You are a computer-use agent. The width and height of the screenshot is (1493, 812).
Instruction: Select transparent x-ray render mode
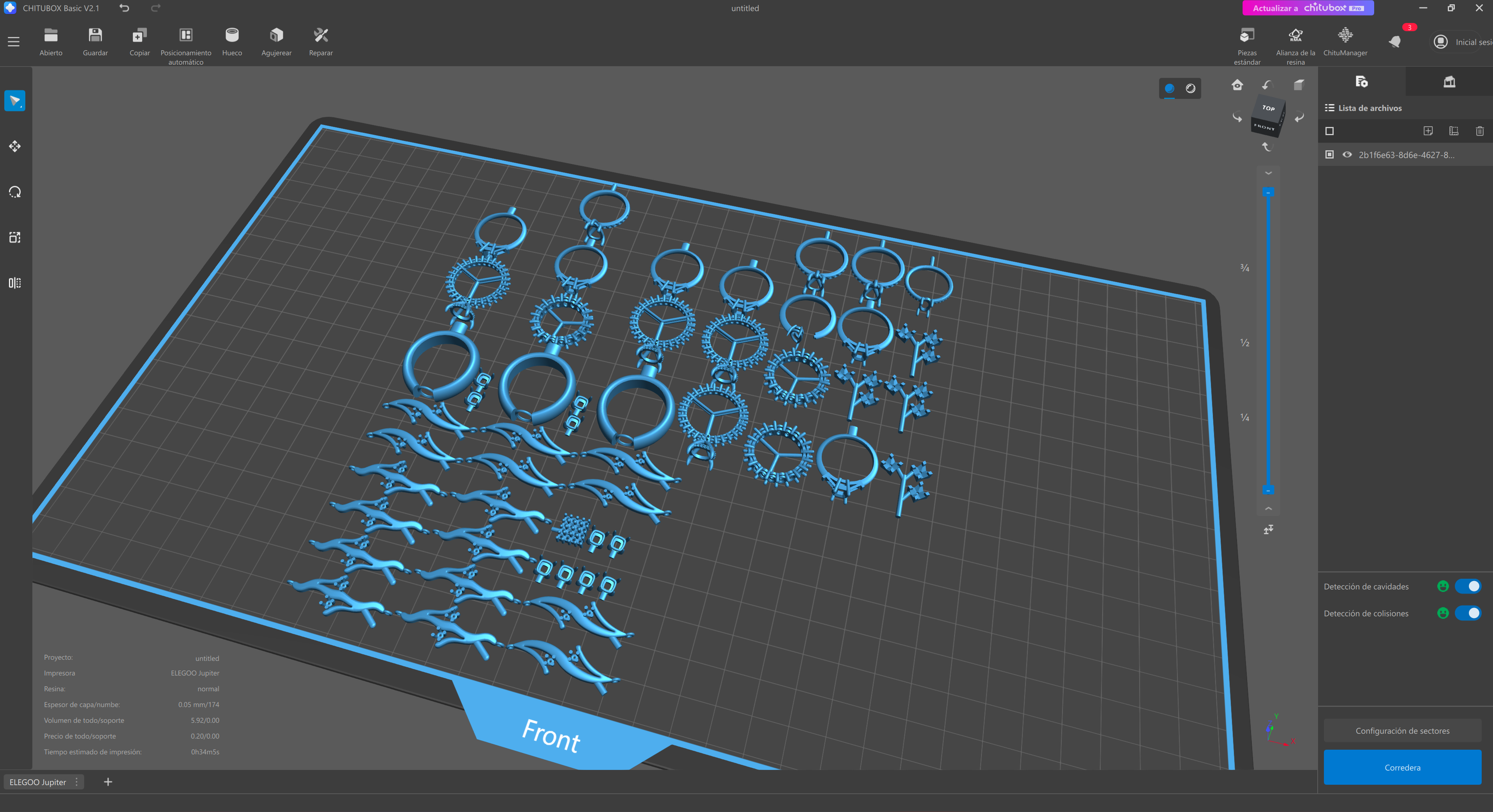click(1190, 89)
